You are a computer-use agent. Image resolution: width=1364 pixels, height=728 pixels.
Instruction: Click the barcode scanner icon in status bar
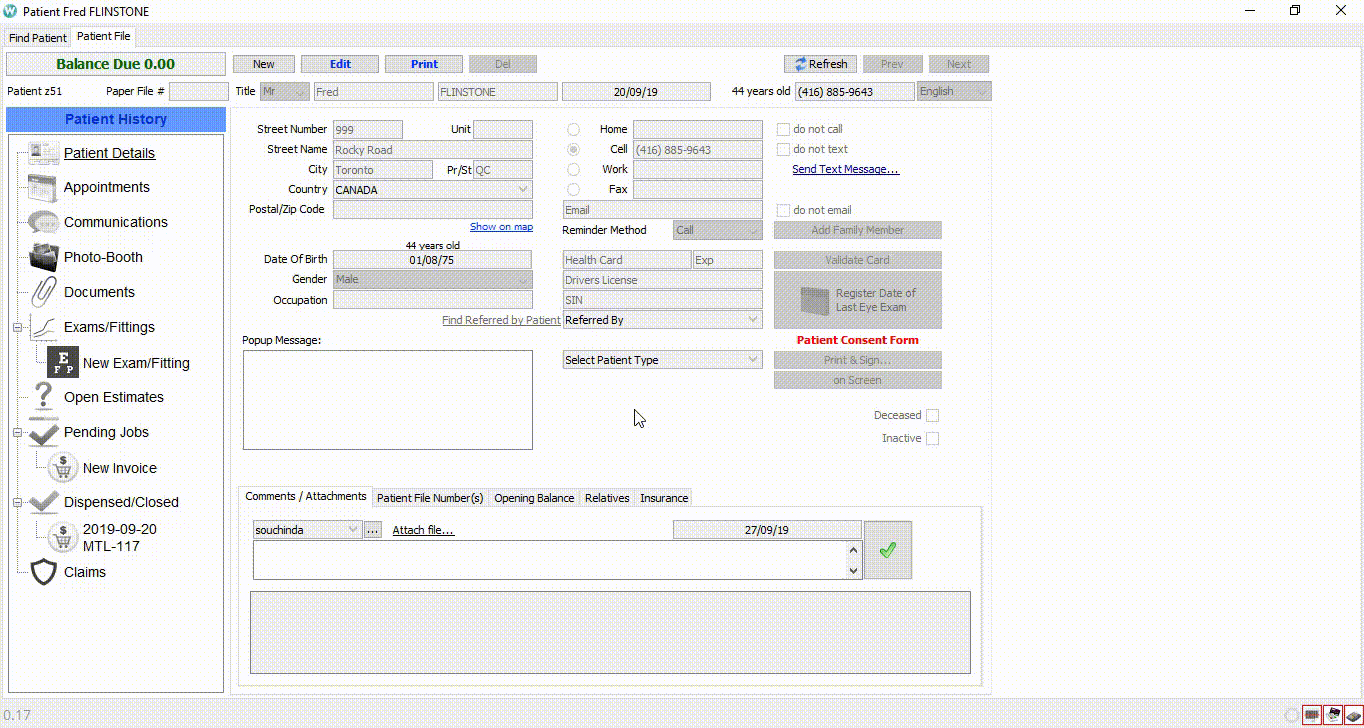click(1312, 714)
